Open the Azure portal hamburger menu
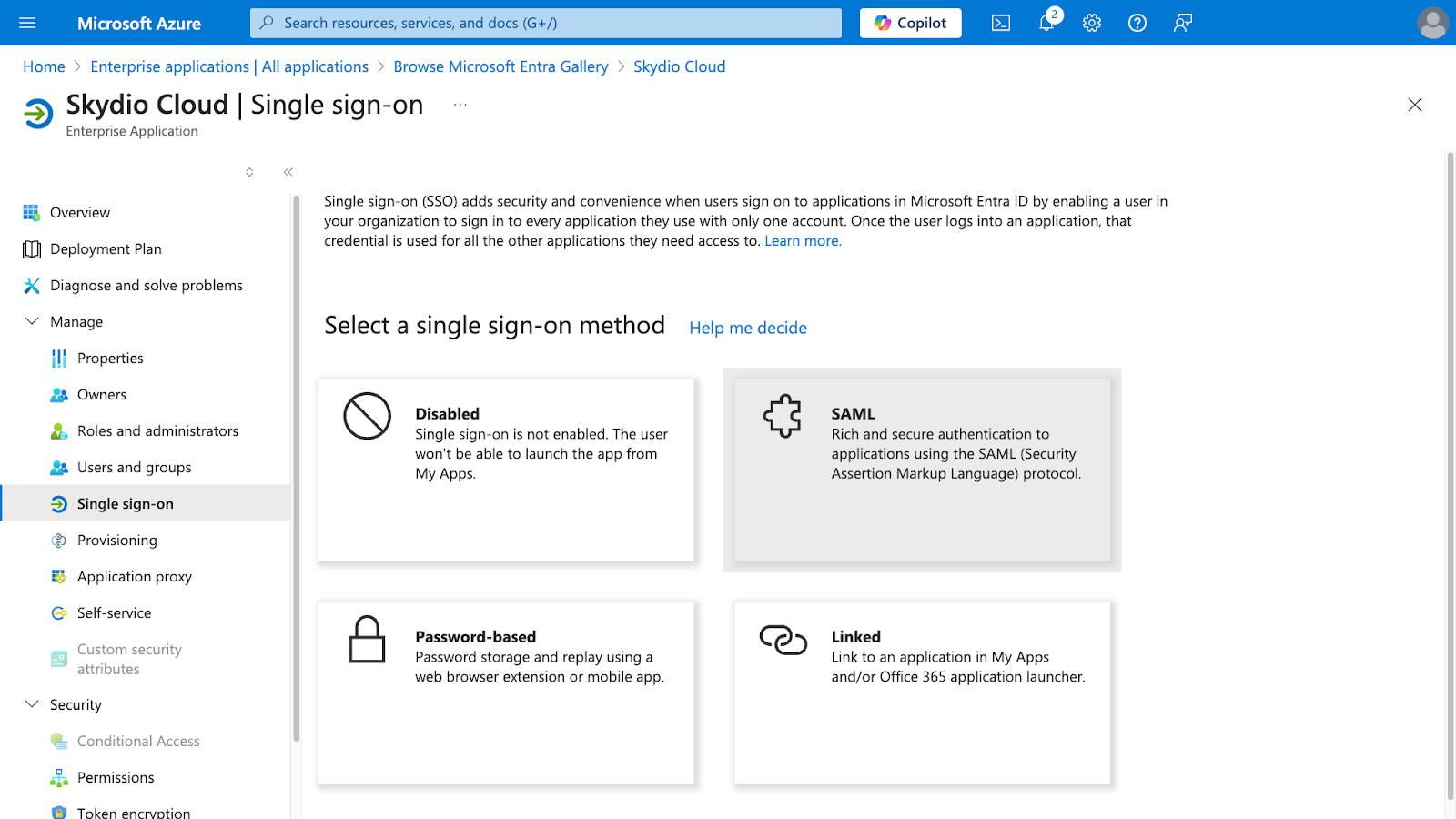The image size is (1456, 819). point(27,23)
